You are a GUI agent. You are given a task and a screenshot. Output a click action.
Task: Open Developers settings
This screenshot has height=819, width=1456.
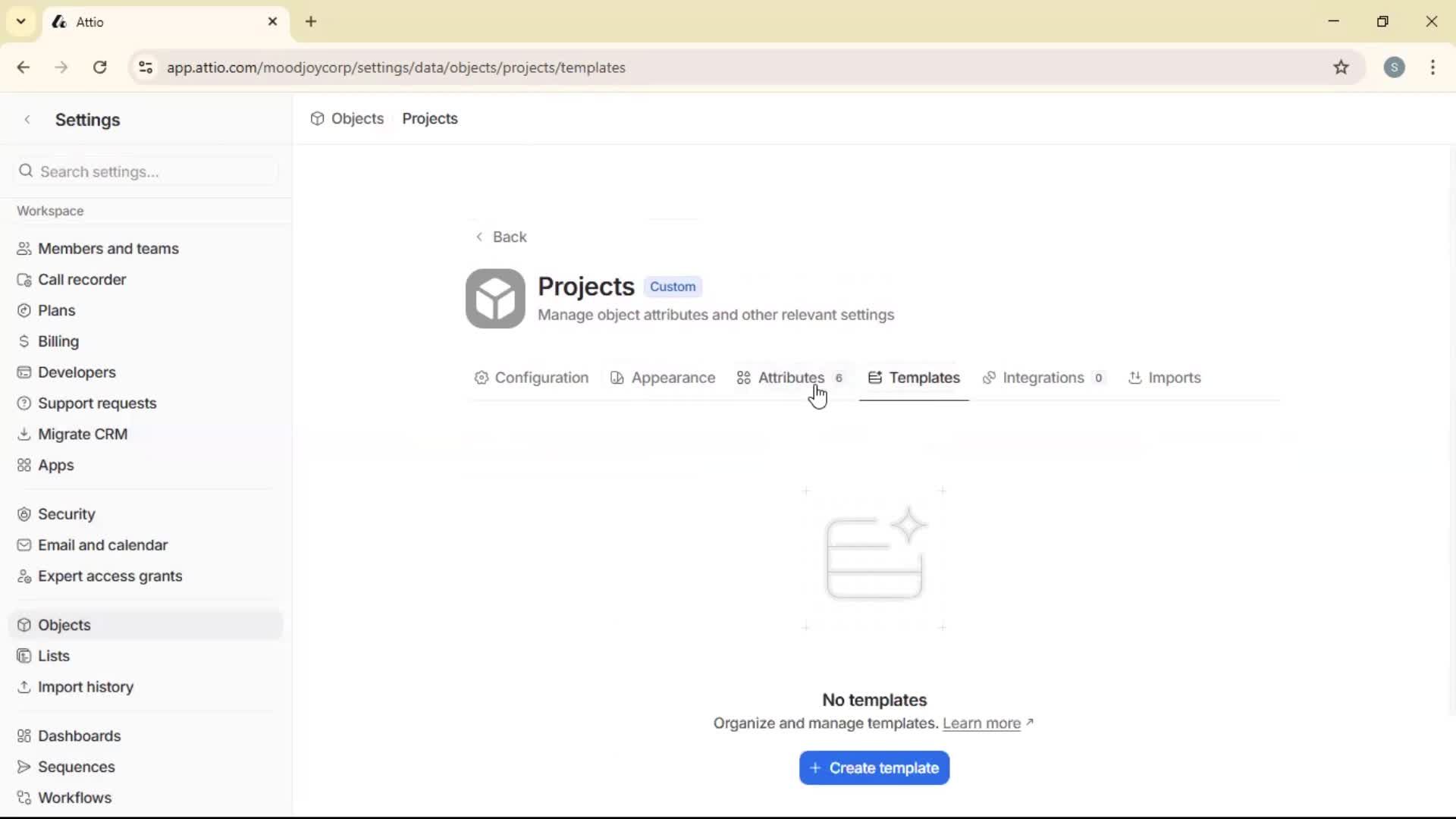pyautogui.click(x=76, y=372)
